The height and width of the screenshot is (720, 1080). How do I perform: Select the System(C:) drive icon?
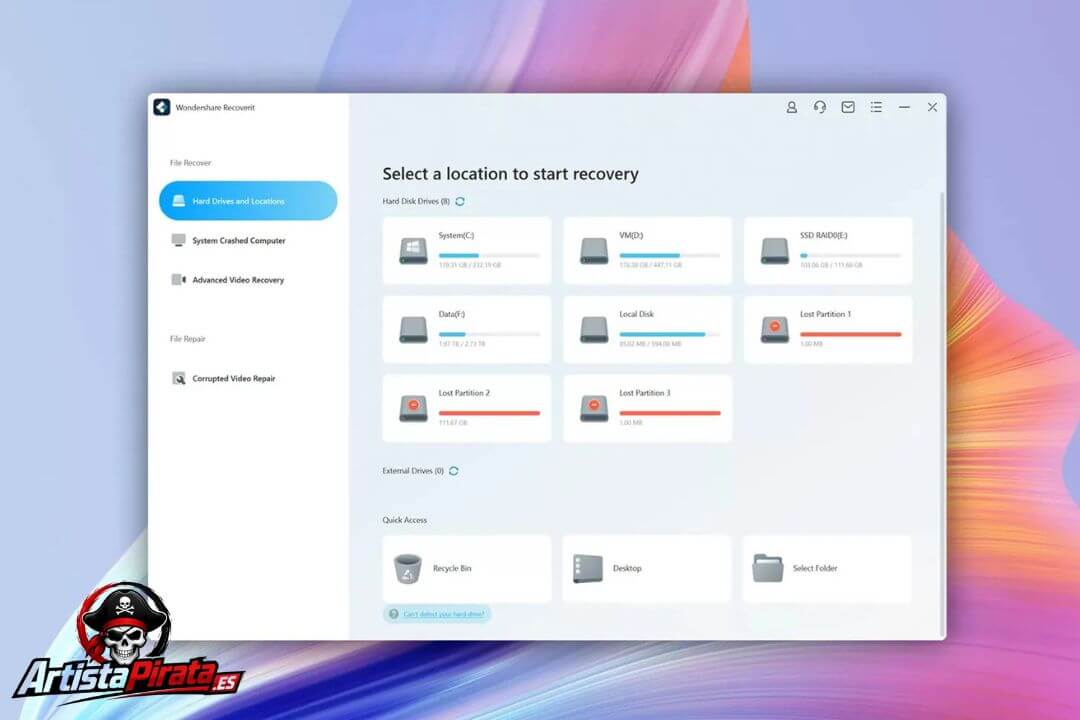(413, 251)
